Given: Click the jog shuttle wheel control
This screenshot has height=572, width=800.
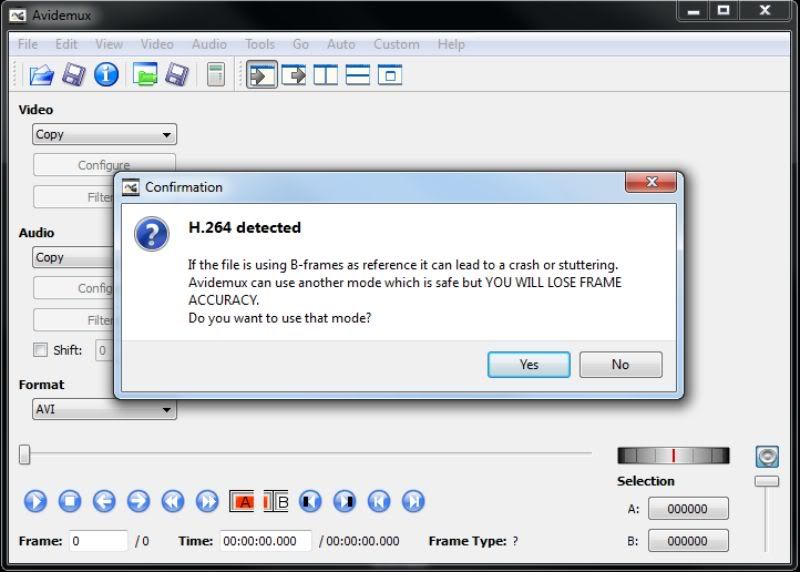Looking at the screenshot, I should (673, 456).
